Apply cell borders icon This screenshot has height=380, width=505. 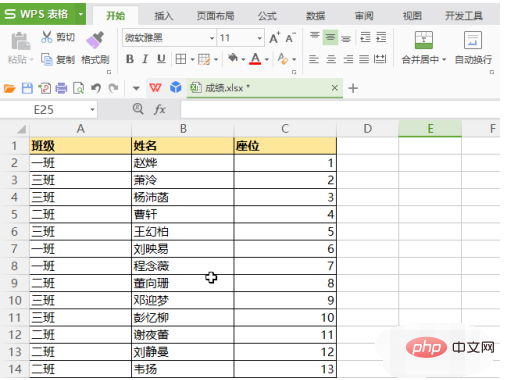point(181,59)
